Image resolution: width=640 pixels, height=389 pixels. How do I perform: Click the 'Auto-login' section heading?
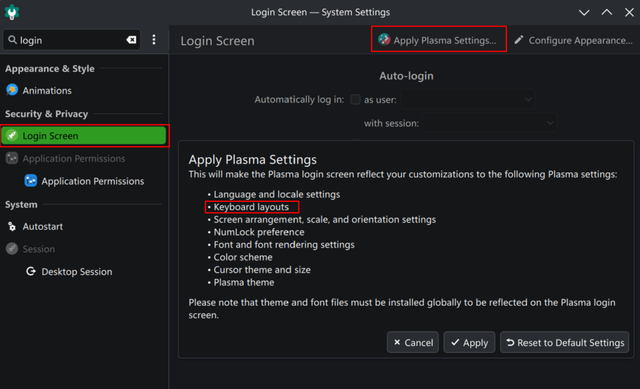tap(406, 76)
